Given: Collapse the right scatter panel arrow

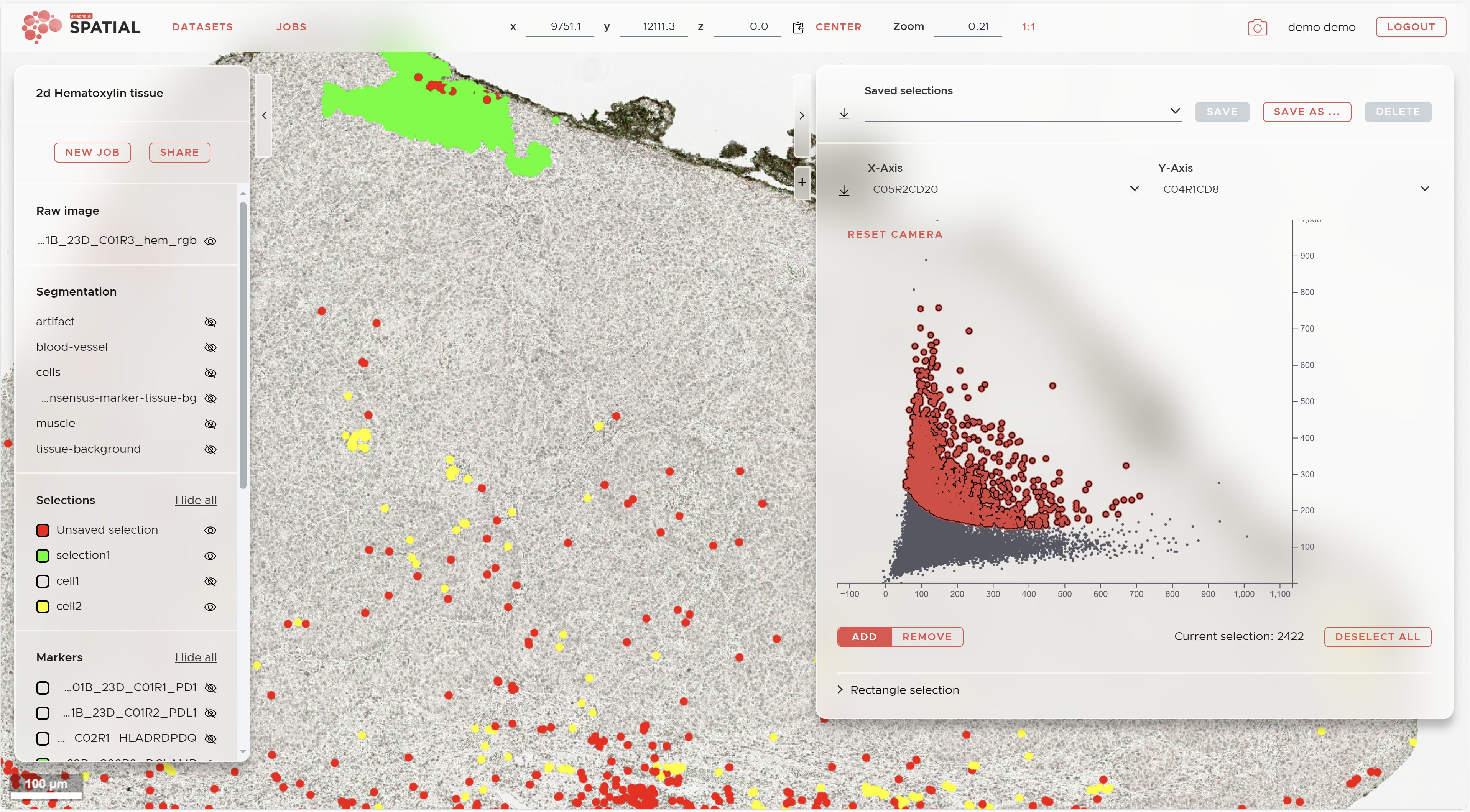Looking at the screenshot, I should pos(802,116).
